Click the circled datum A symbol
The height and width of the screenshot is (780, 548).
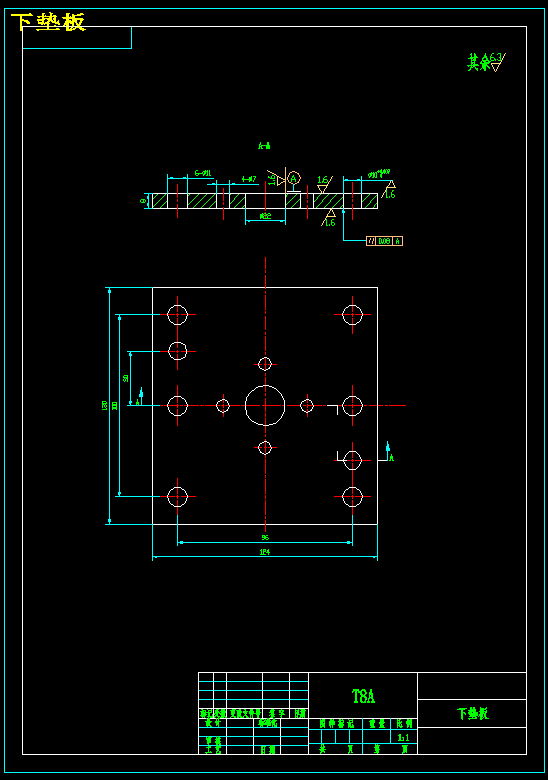[293, 178]
